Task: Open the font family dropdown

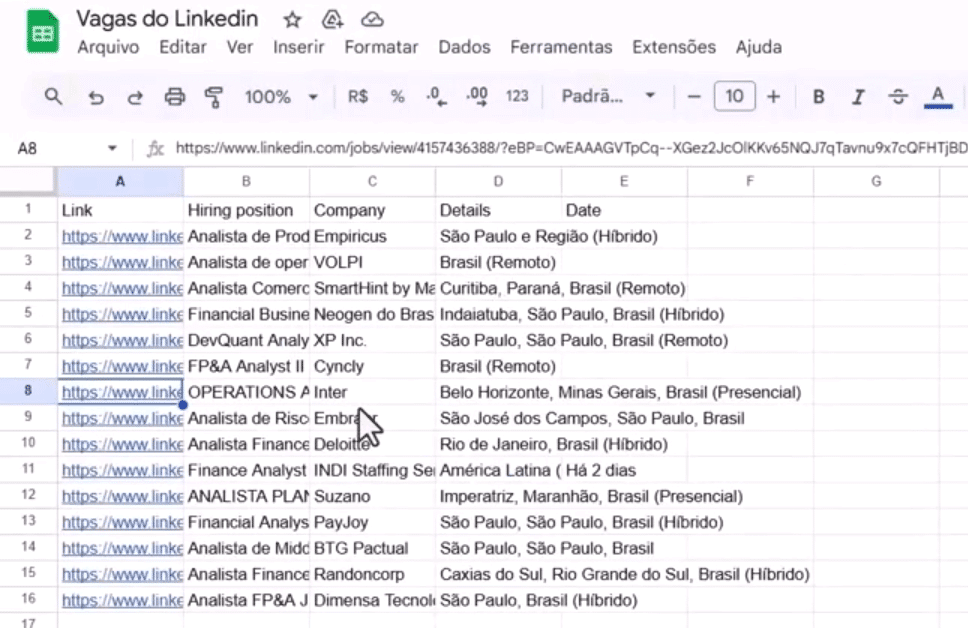Action: coord(607,96)
